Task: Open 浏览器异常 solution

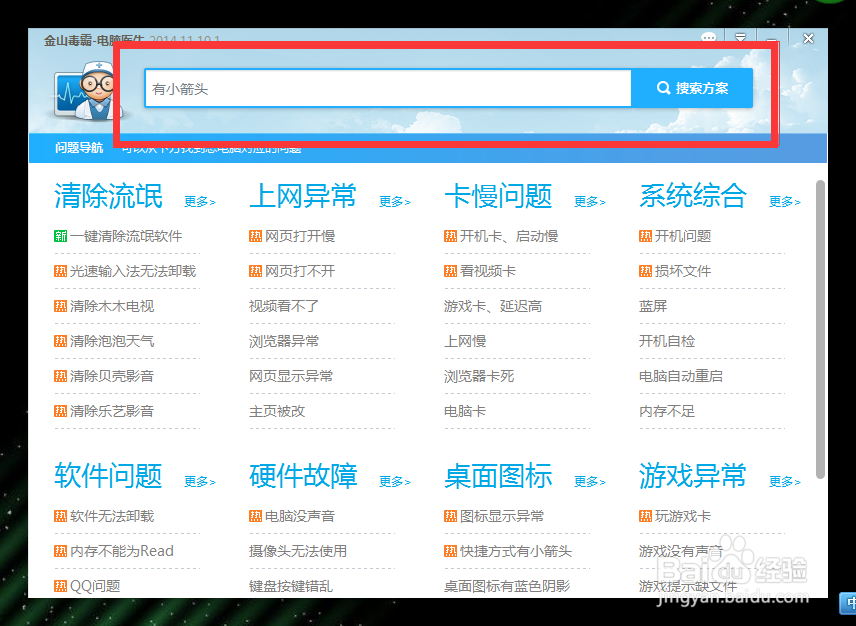Action: (284, 341)
